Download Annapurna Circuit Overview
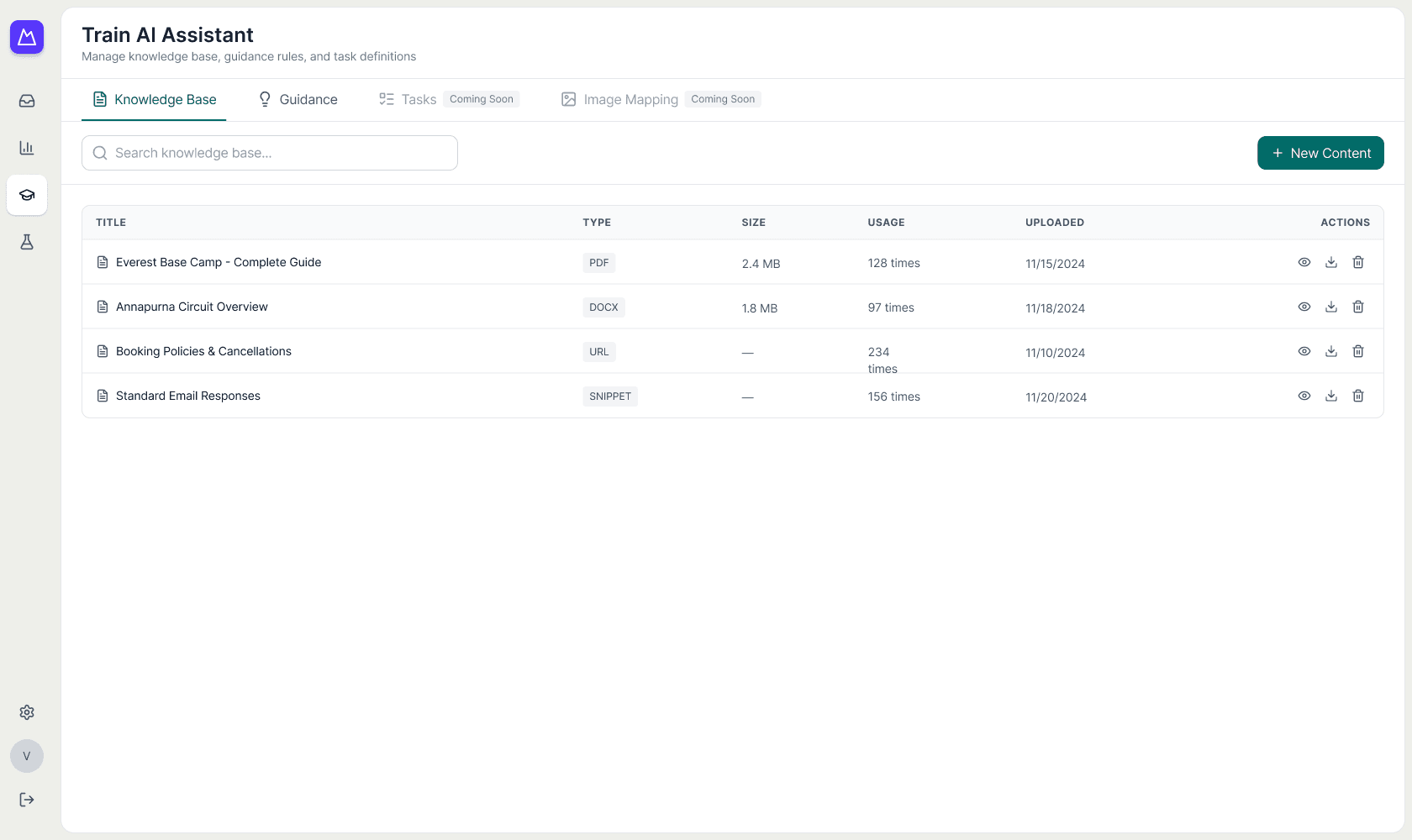Screen dimensions: 1412x840 pyautogui.click(x=1331, y=307)
